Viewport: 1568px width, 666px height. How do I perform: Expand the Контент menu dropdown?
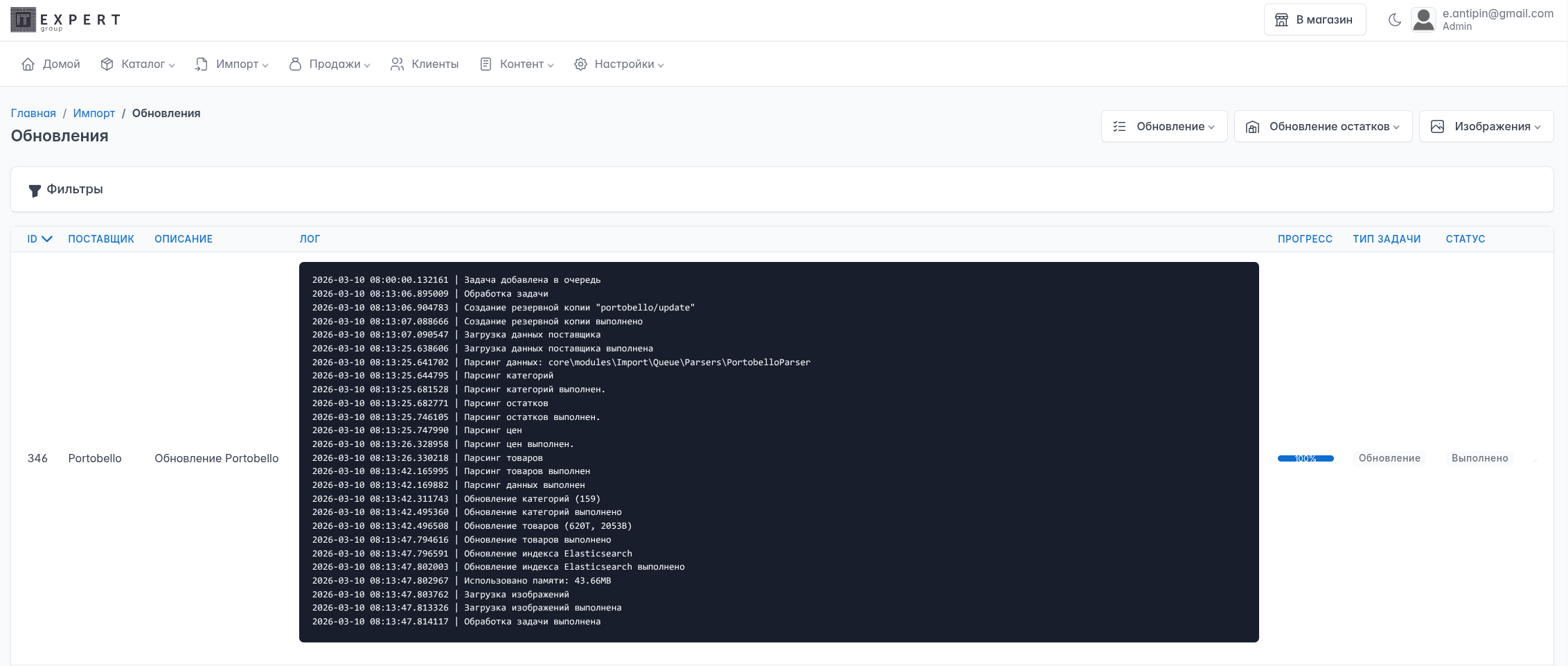pos(517,64)
